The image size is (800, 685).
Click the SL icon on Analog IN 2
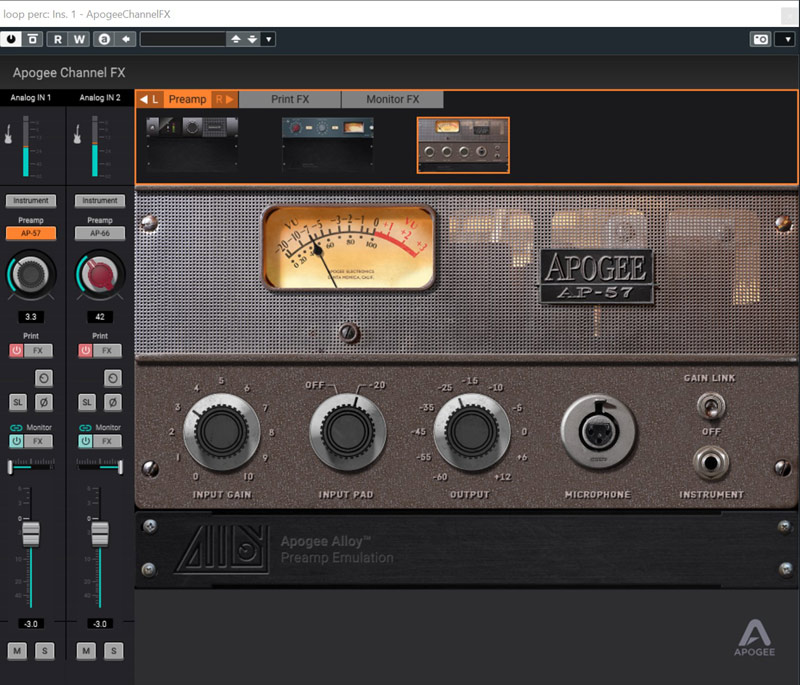[86, 402]
